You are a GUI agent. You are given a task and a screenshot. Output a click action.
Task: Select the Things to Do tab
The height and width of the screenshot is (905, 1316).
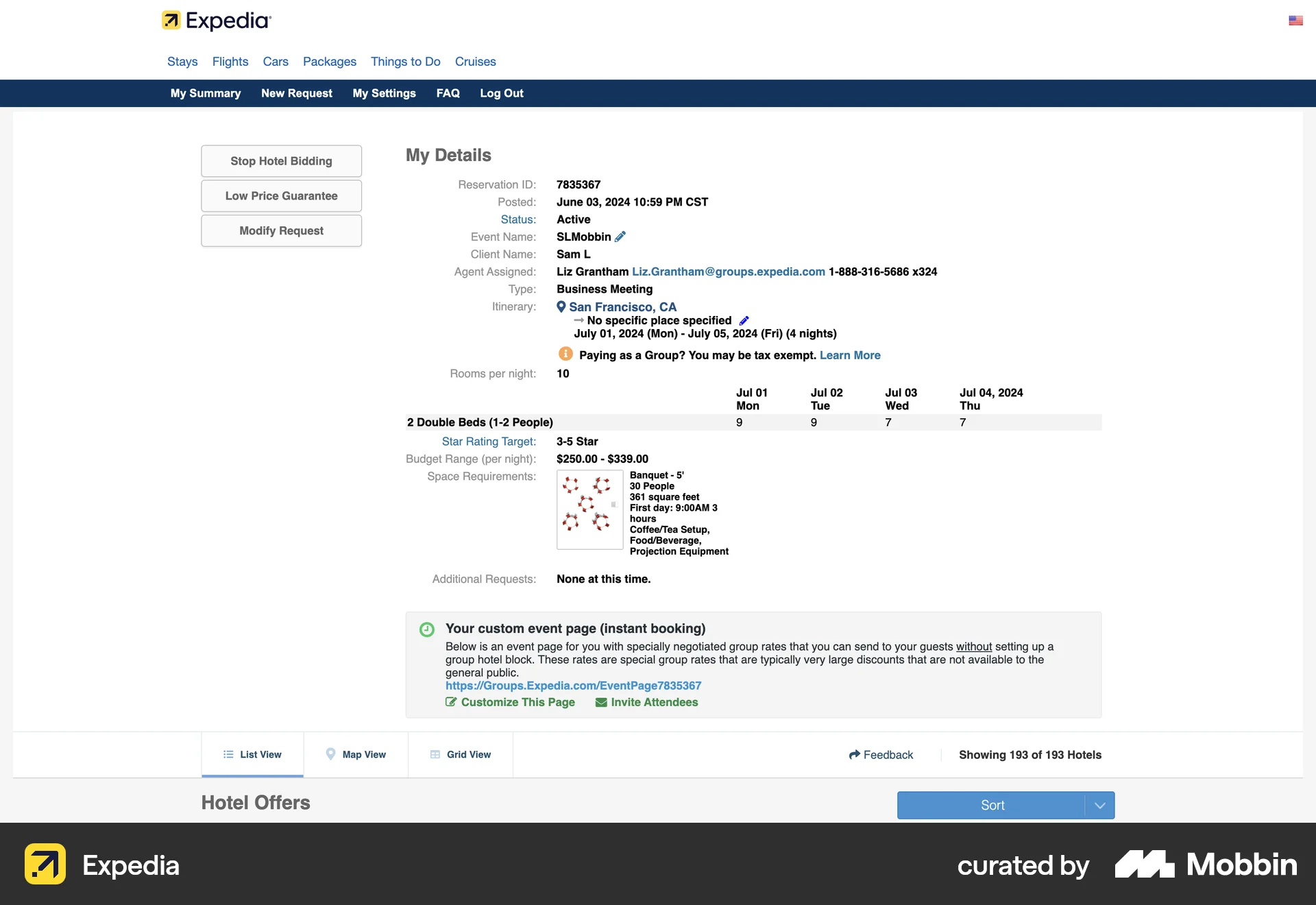click(405, 62)
